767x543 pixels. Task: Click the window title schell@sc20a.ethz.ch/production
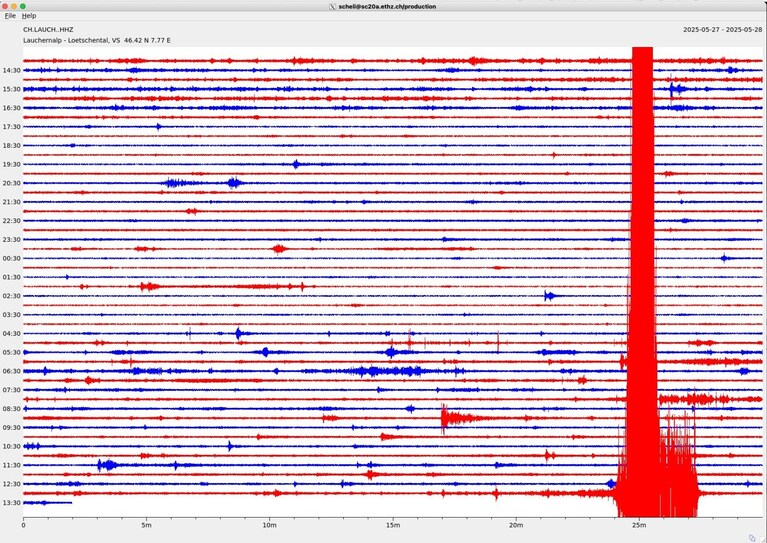(x=387, y=6)
